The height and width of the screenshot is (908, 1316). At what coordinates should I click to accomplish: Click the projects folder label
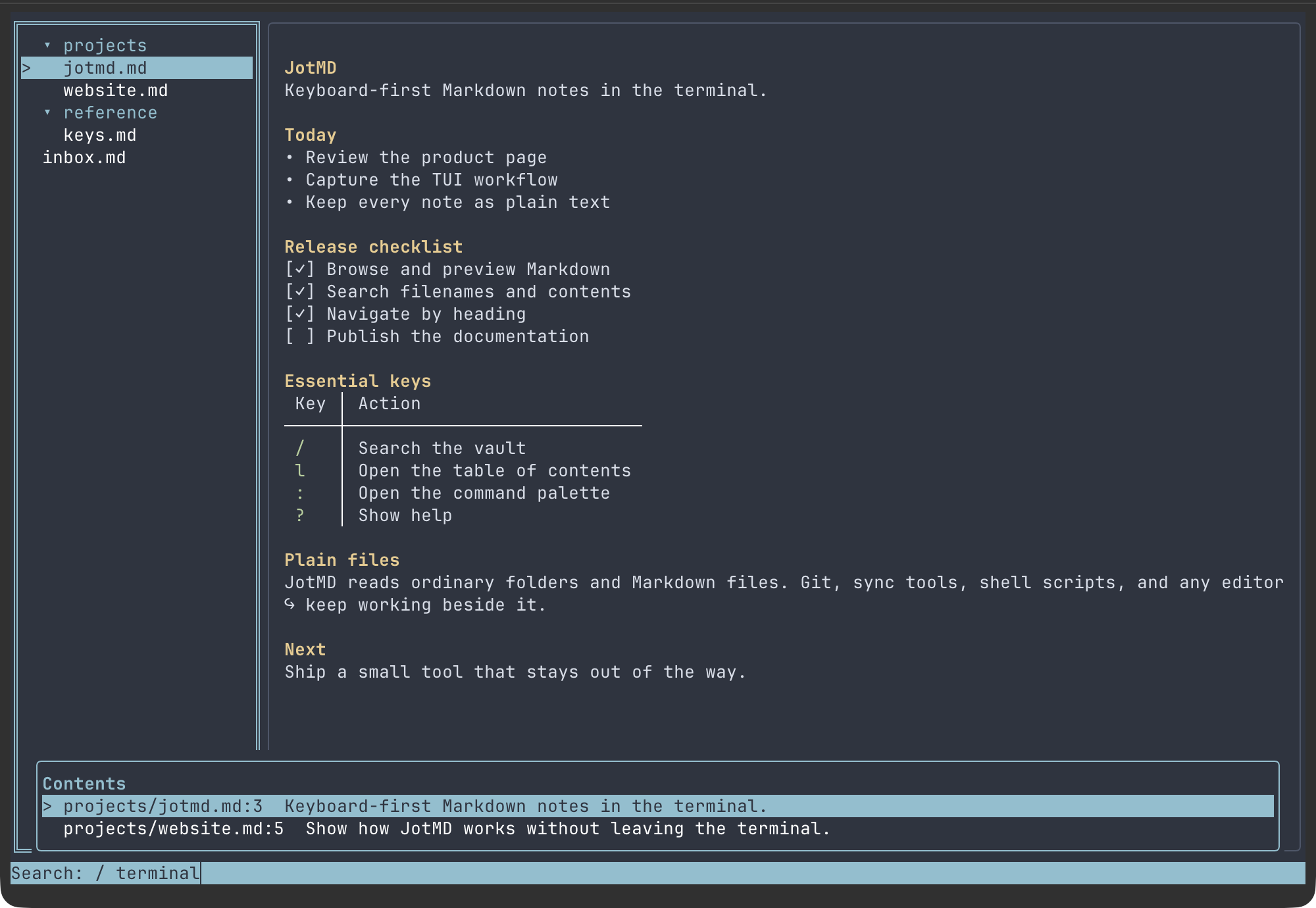(x=105, y=45)
